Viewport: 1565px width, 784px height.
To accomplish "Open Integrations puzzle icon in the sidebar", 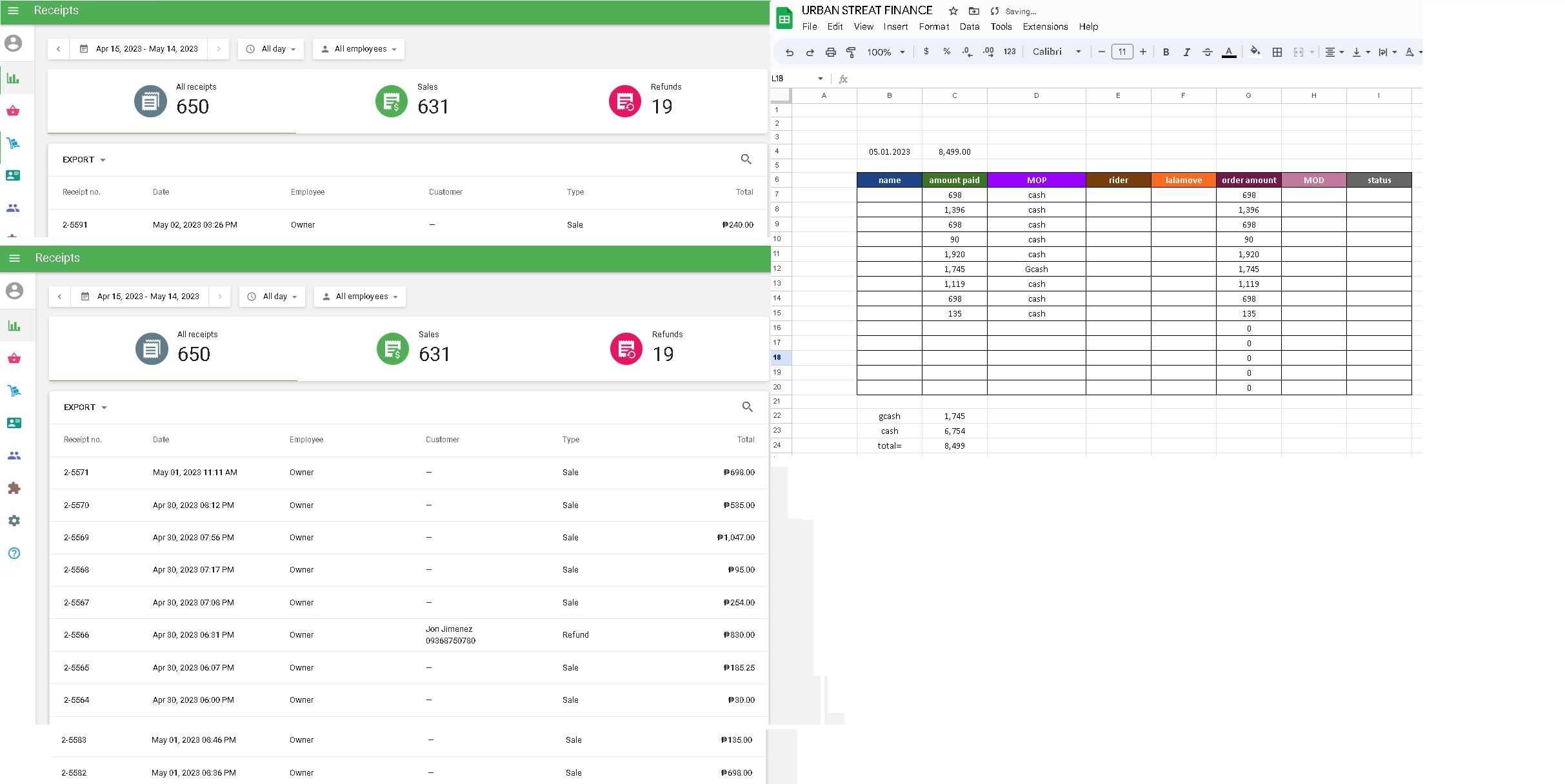I will click(x=14, y=488).
